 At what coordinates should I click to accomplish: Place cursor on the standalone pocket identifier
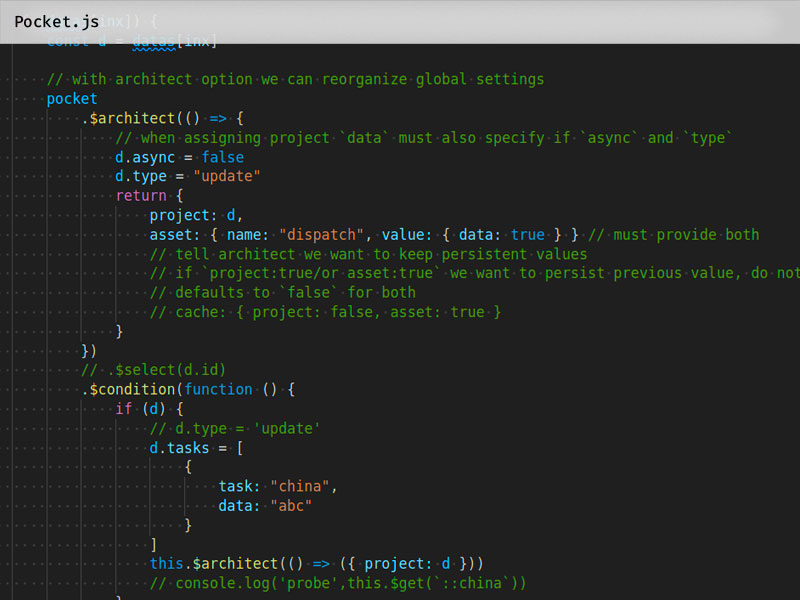72,99
